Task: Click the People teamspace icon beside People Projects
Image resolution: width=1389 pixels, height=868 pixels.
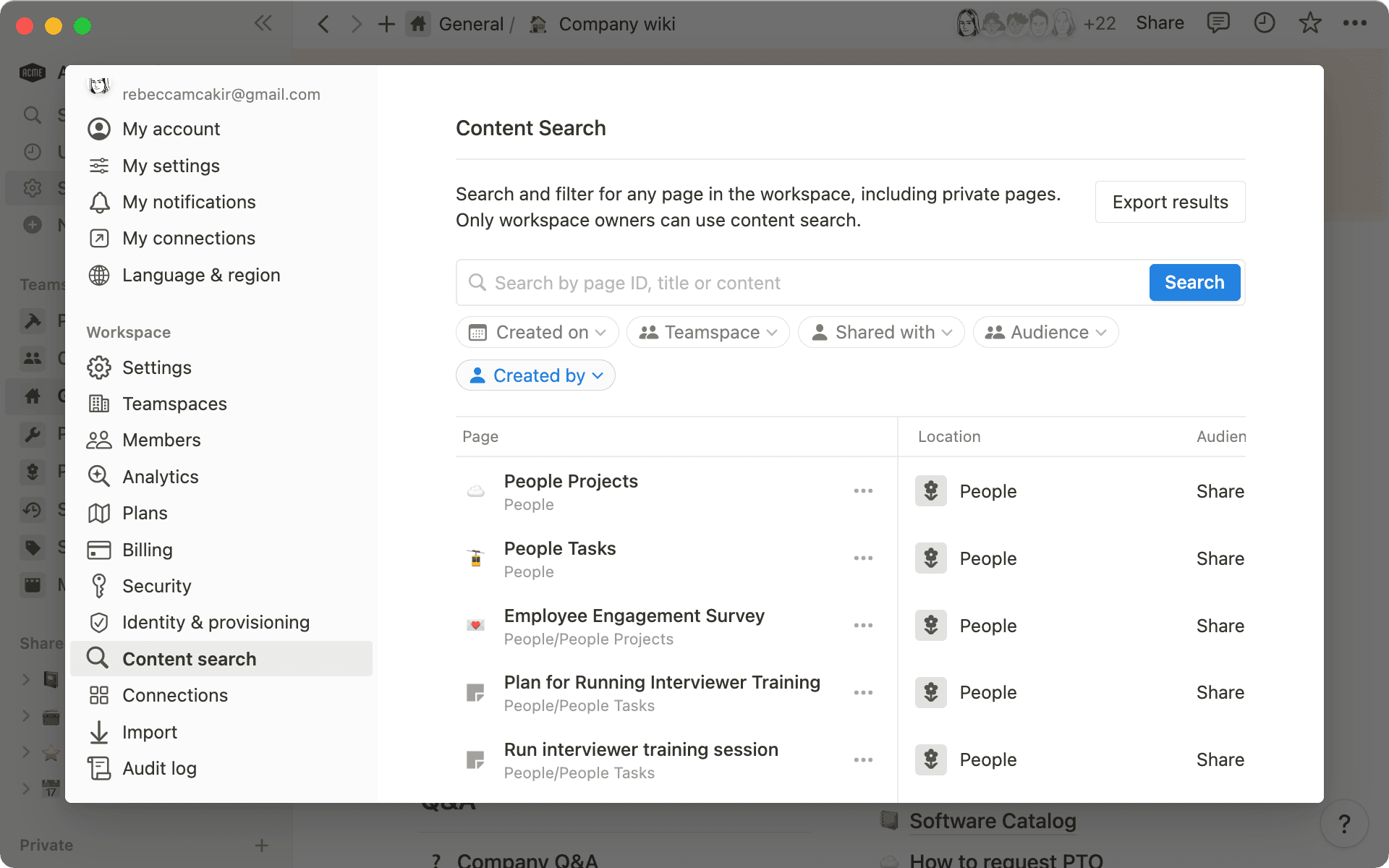Action: [x=930, y=490]
